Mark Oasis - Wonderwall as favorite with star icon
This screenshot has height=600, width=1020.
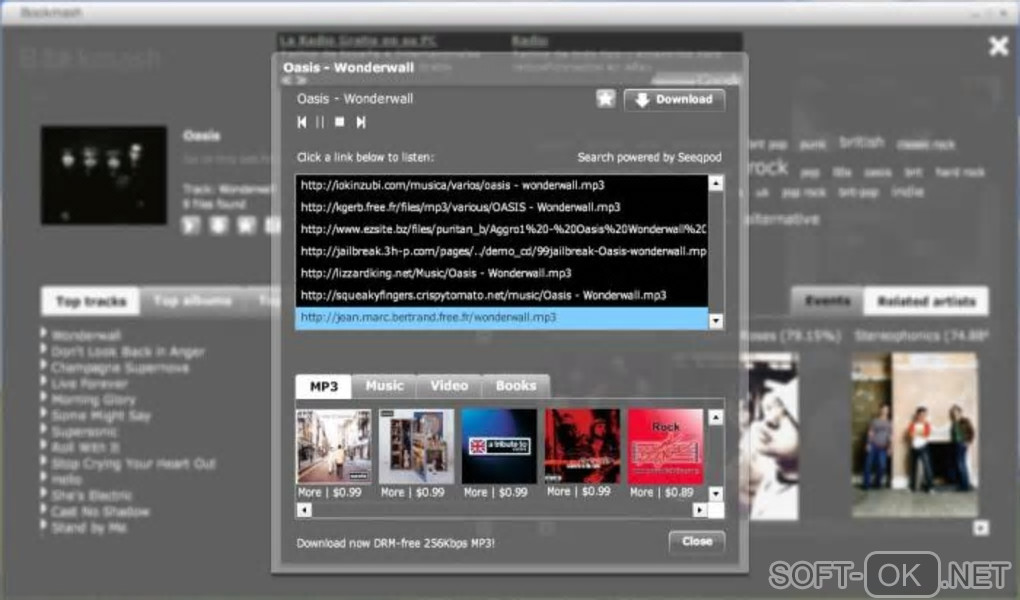(x=605, y=99)
